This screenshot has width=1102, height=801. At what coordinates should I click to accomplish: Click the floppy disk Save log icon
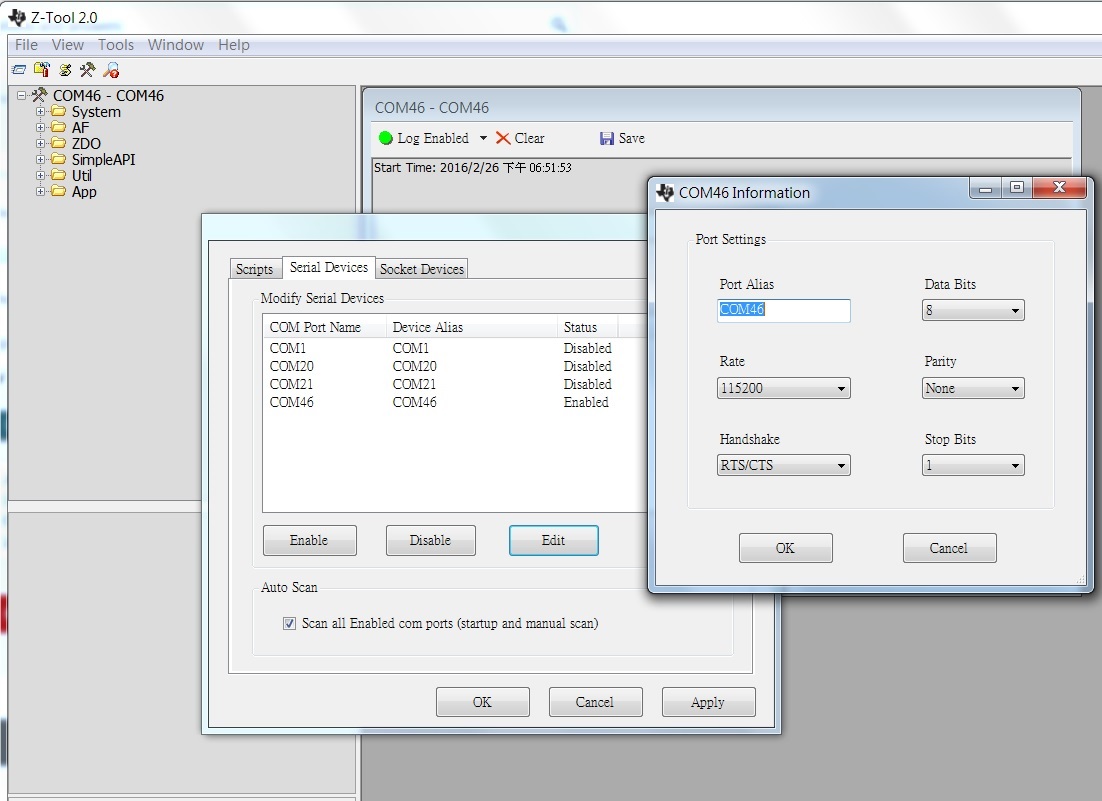[x=607, y=138]
